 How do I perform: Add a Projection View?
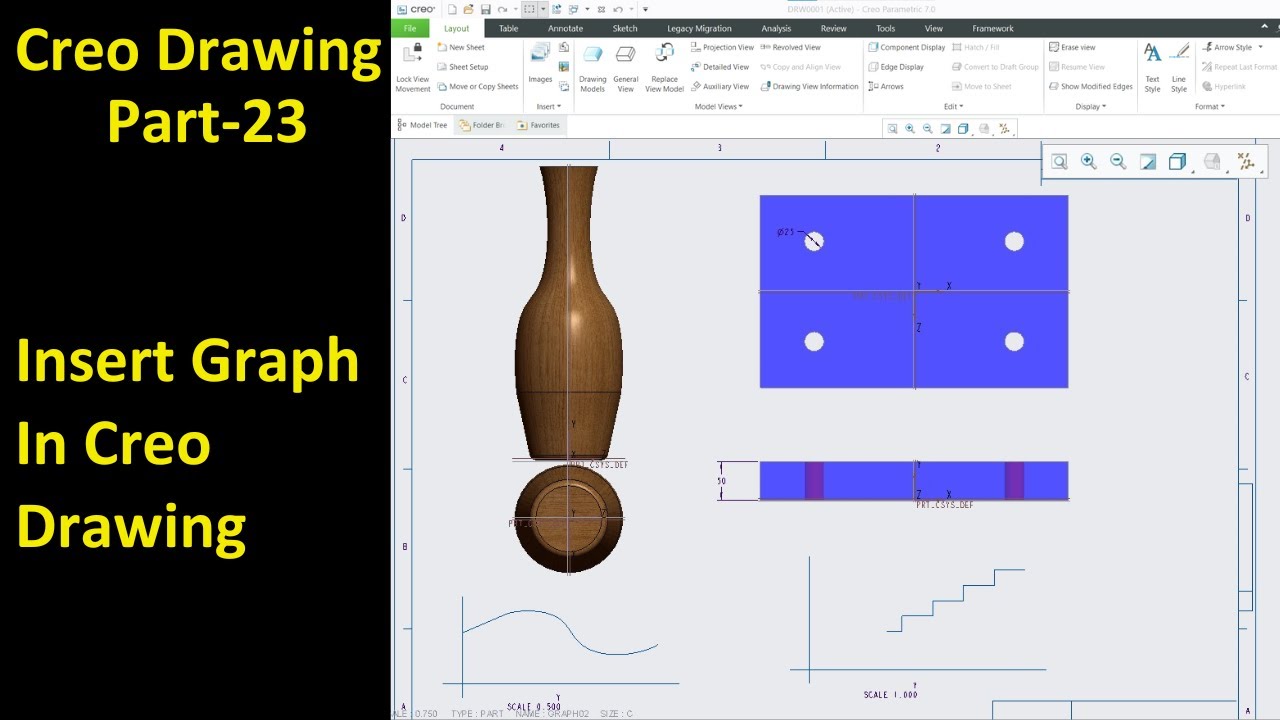click(x=722, y=47)
